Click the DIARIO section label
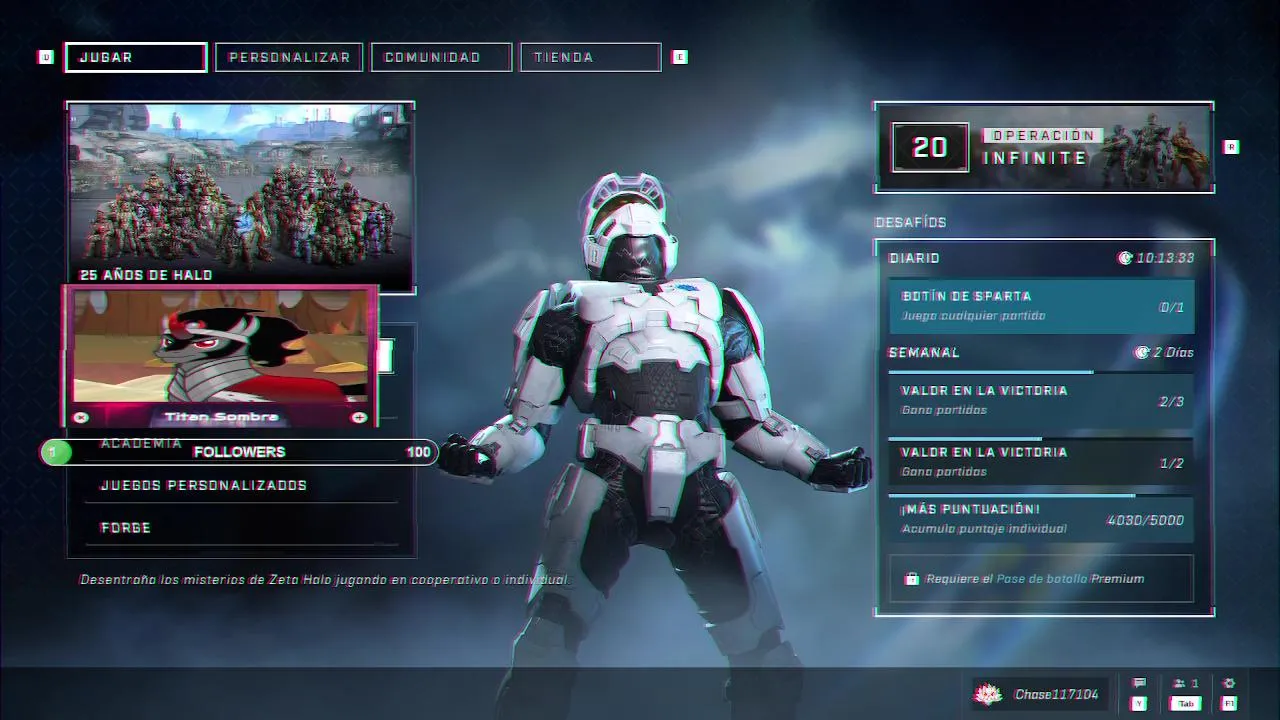 [x=914, y=258]
